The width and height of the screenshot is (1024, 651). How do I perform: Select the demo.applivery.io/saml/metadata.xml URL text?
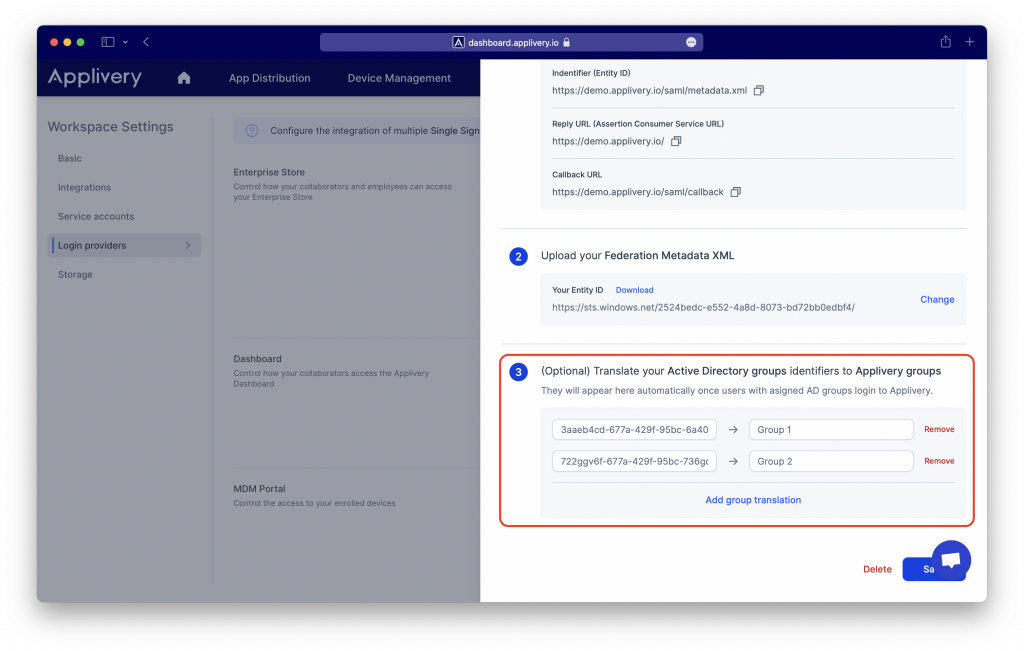(649, 90)
